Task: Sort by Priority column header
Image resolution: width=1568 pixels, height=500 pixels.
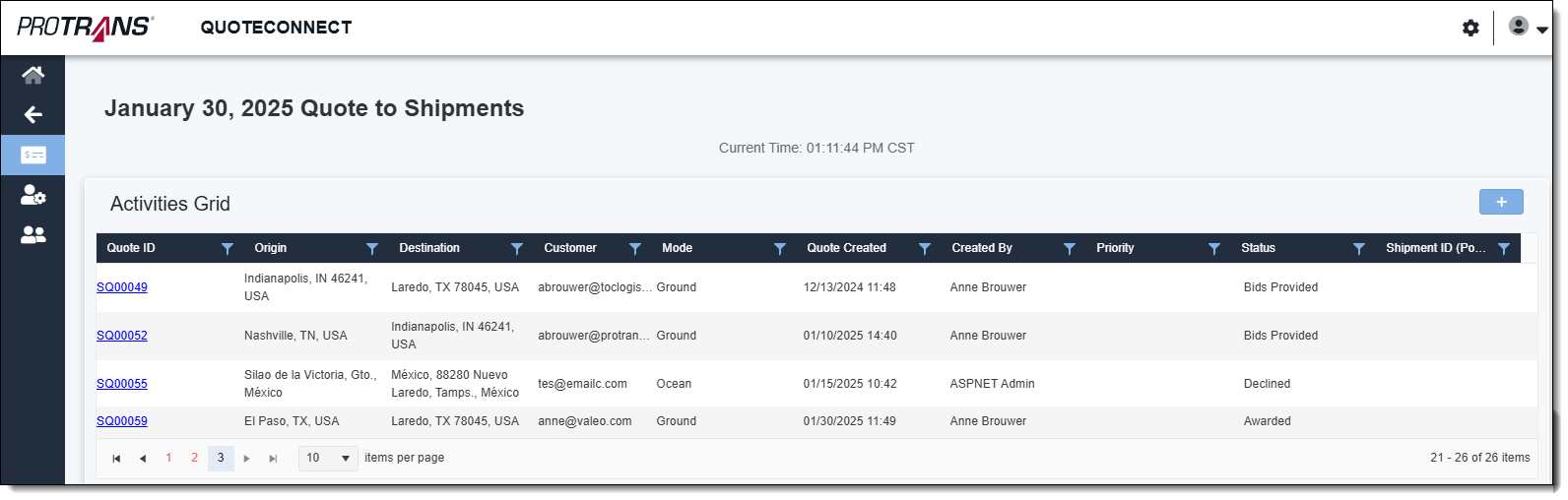Action: [1115, 248]
